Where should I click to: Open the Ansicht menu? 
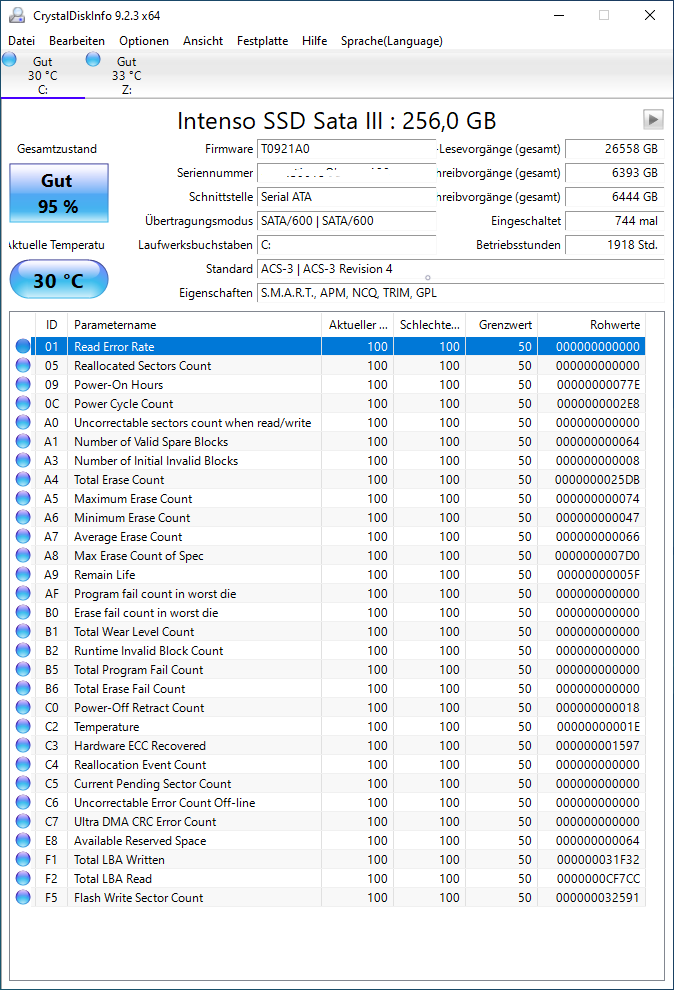click(x=203, y=41)
